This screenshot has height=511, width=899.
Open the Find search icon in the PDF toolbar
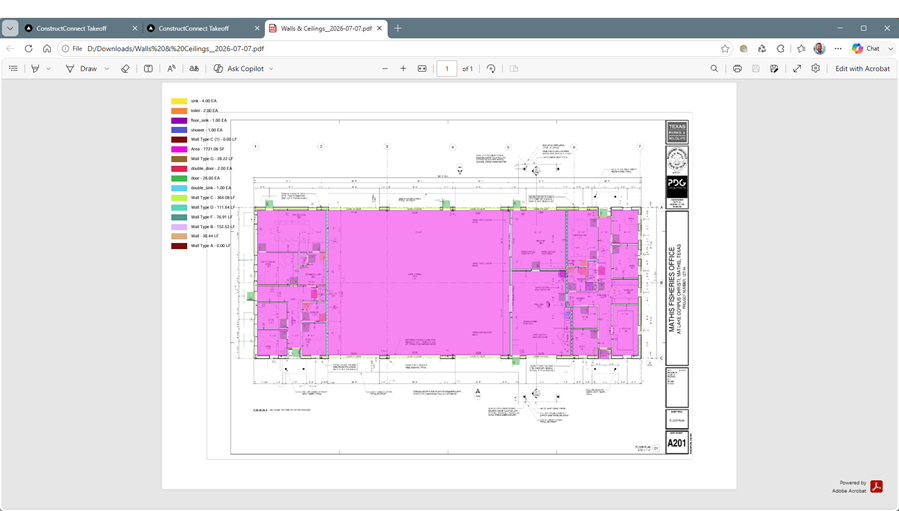(x=714, y=68)
